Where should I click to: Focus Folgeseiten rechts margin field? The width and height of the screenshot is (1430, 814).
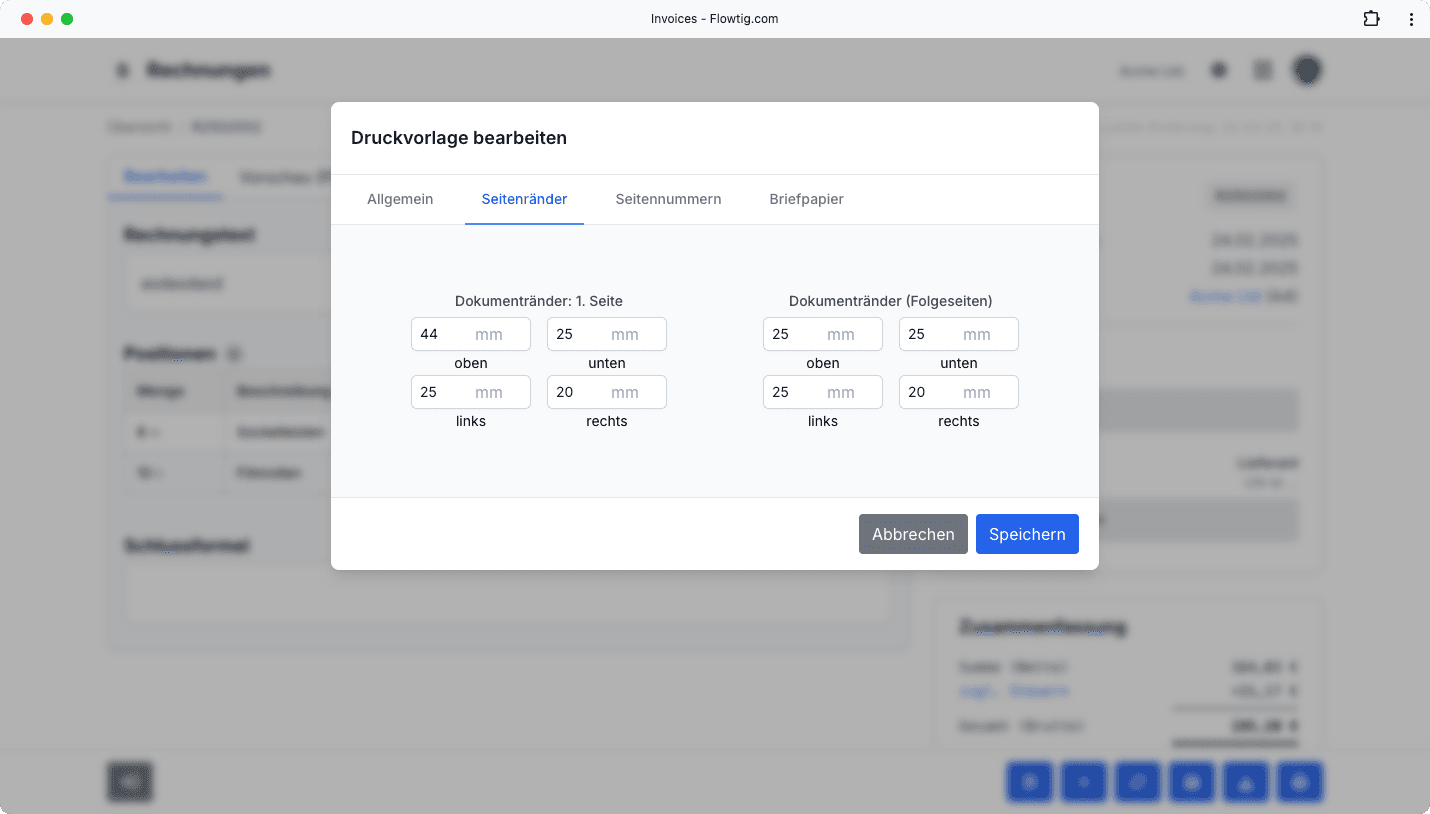(959, 392)
